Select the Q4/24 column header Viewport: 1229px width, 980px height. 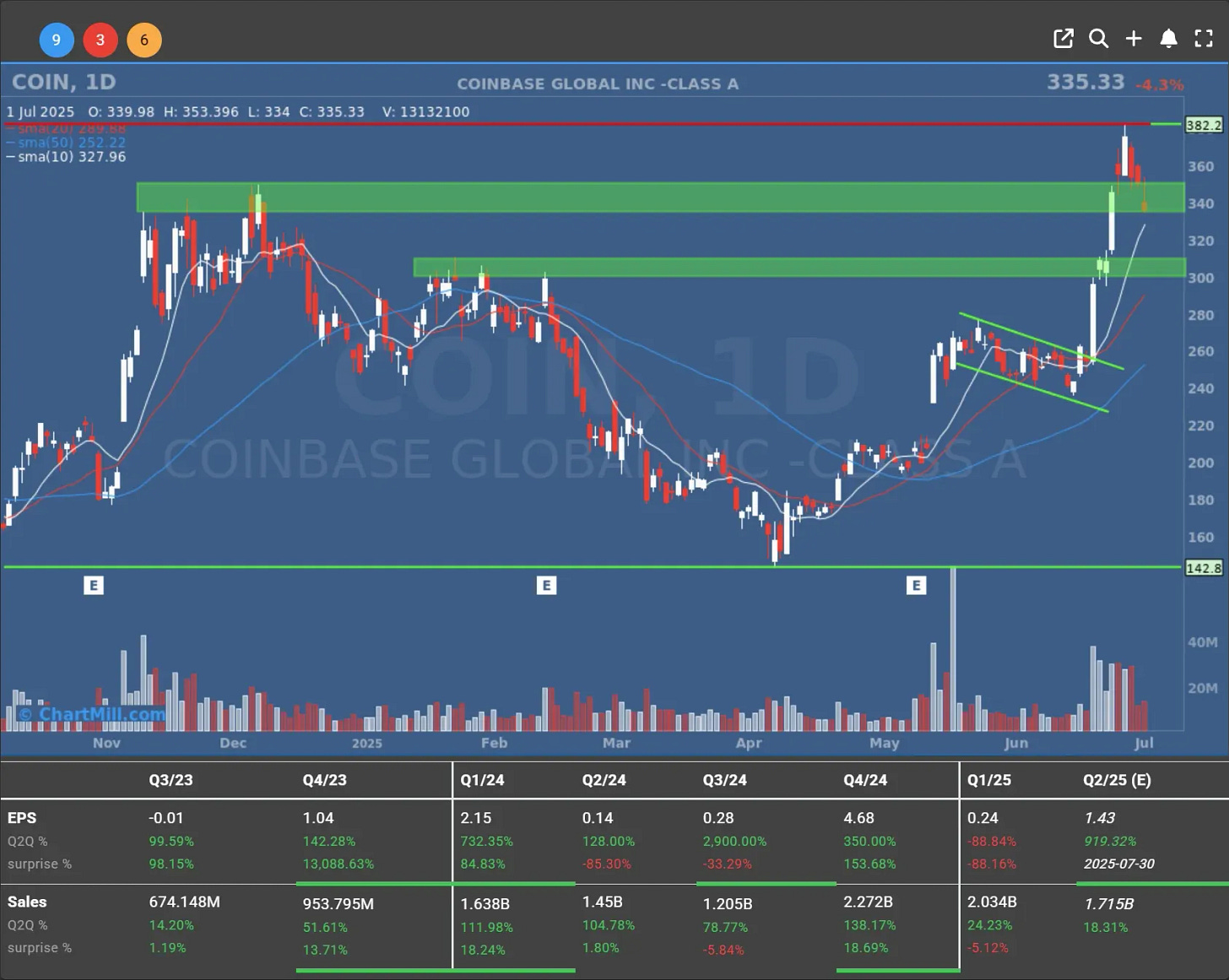click(x=865, y=780)
